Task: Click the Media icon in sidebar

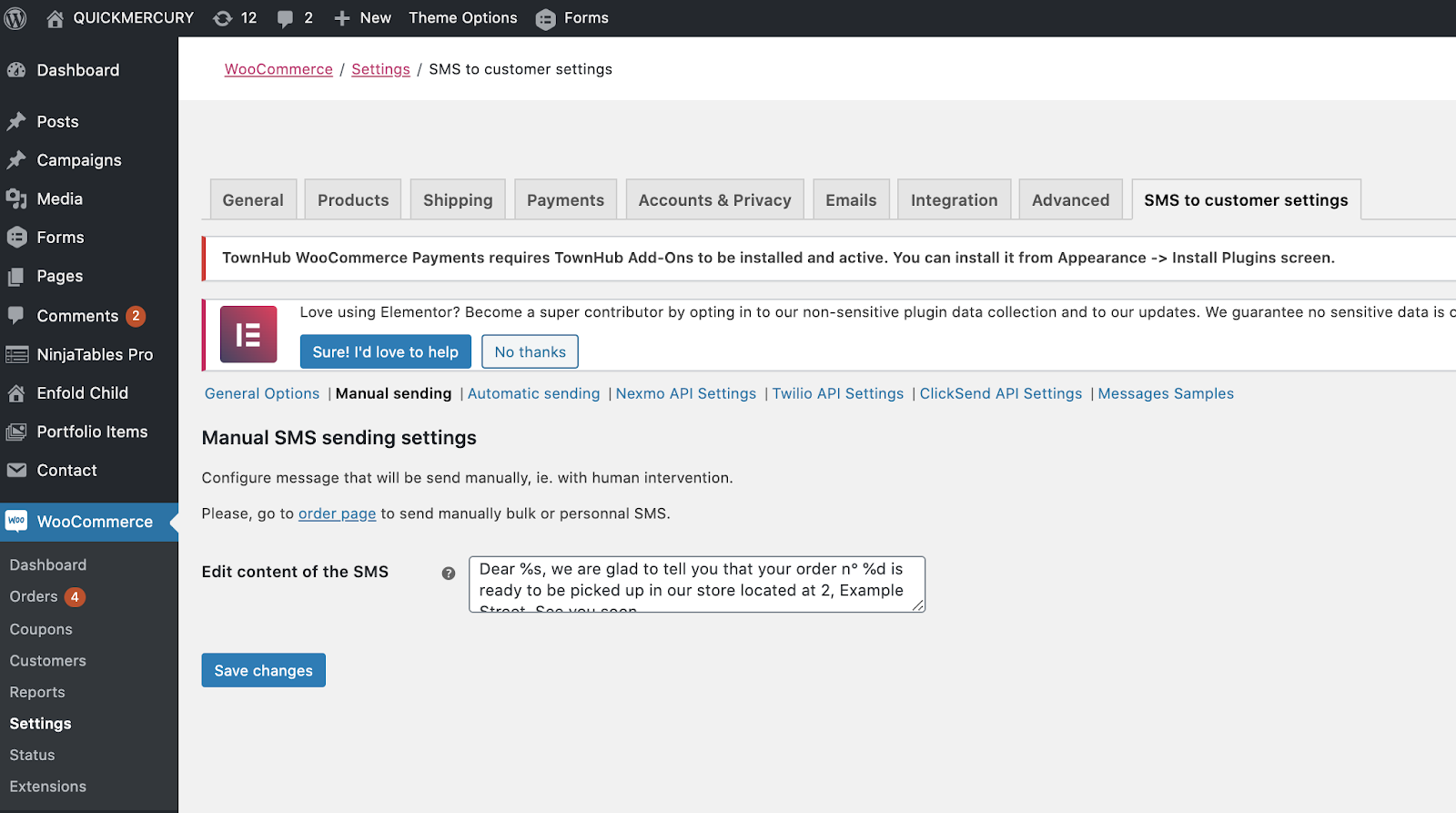Action: pos(16,198)
